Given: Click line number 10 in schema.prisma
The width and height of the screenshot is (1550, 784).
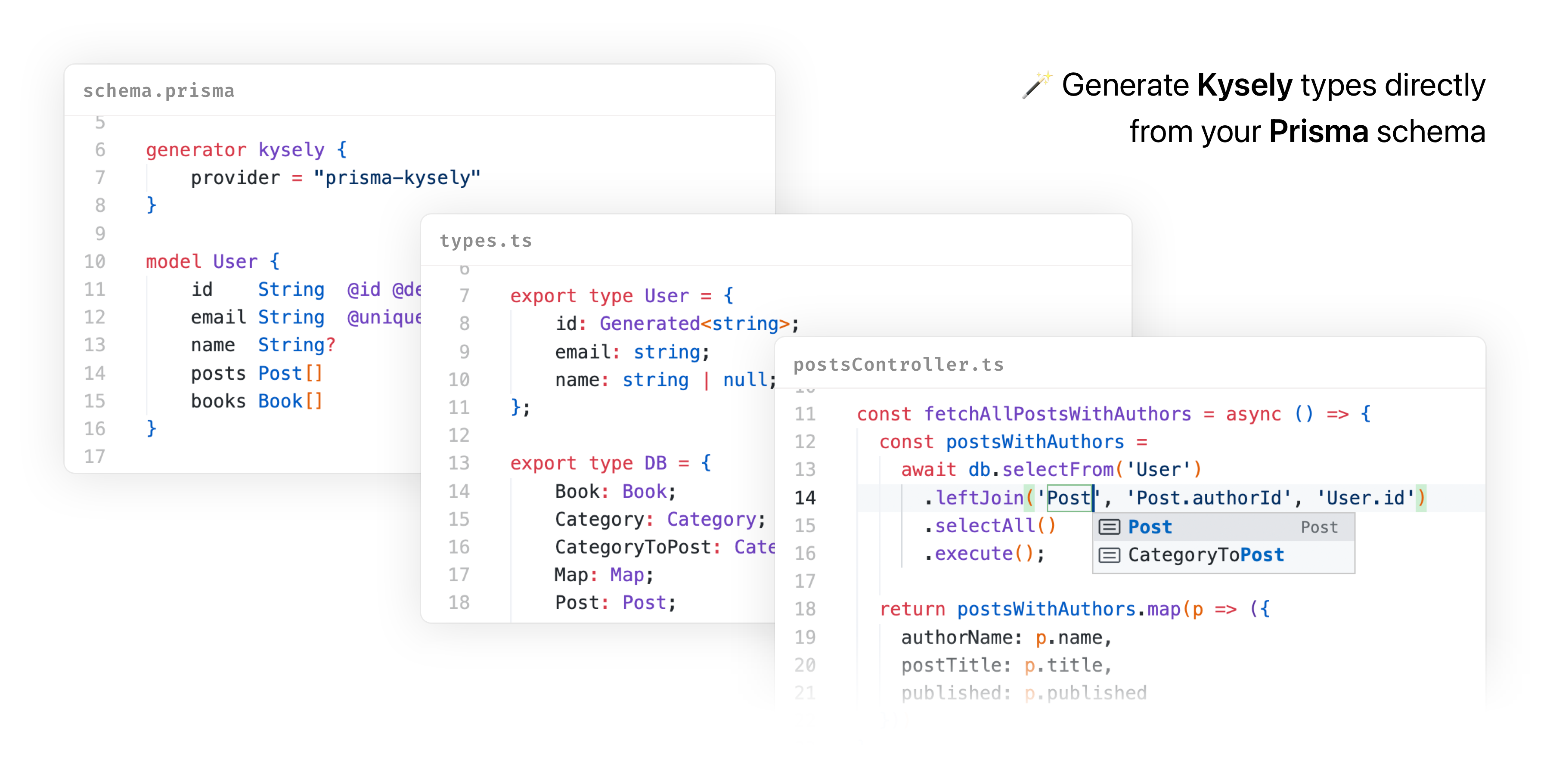Looking at the screenshot, I should point(94,261).
